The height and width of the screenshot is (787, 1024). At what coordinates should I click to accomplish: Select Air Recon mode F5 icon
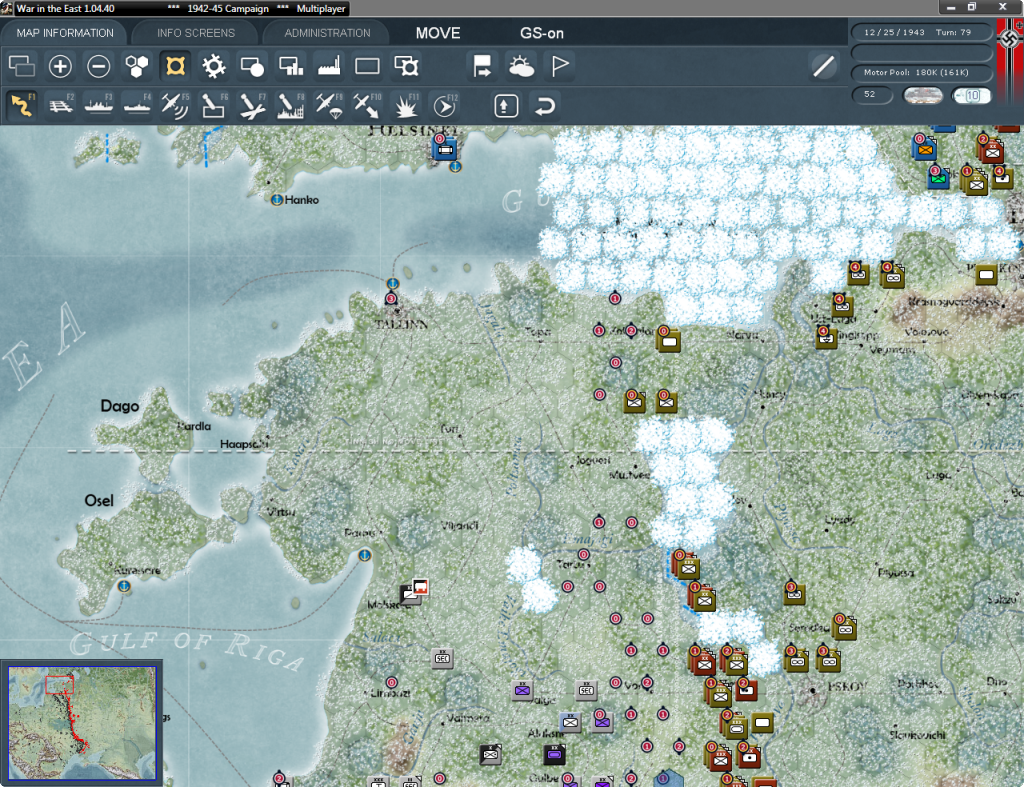[175, 105]
